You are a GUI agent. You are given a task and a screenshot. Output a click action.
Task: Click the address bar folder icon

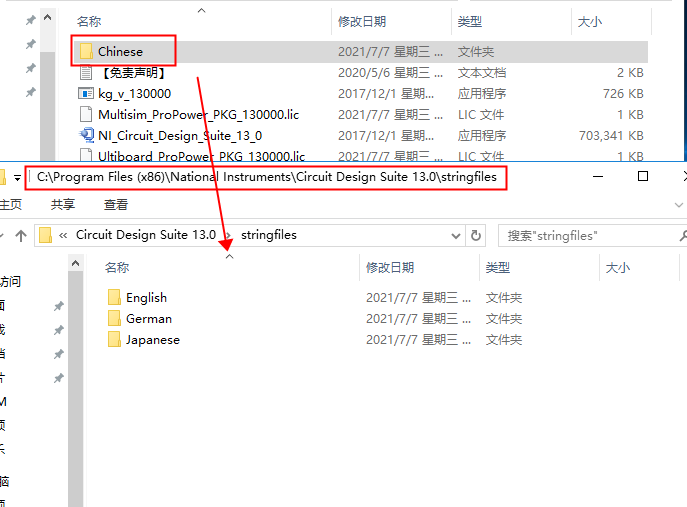tap(45, 235)
